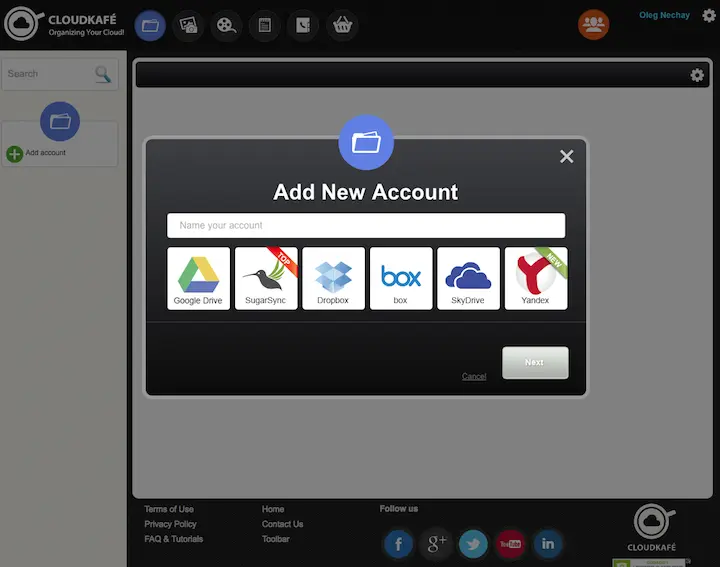The image size is (720, 567).
Task: Click the blue folder icon in sidebar
Action: [x=60, y=121]
